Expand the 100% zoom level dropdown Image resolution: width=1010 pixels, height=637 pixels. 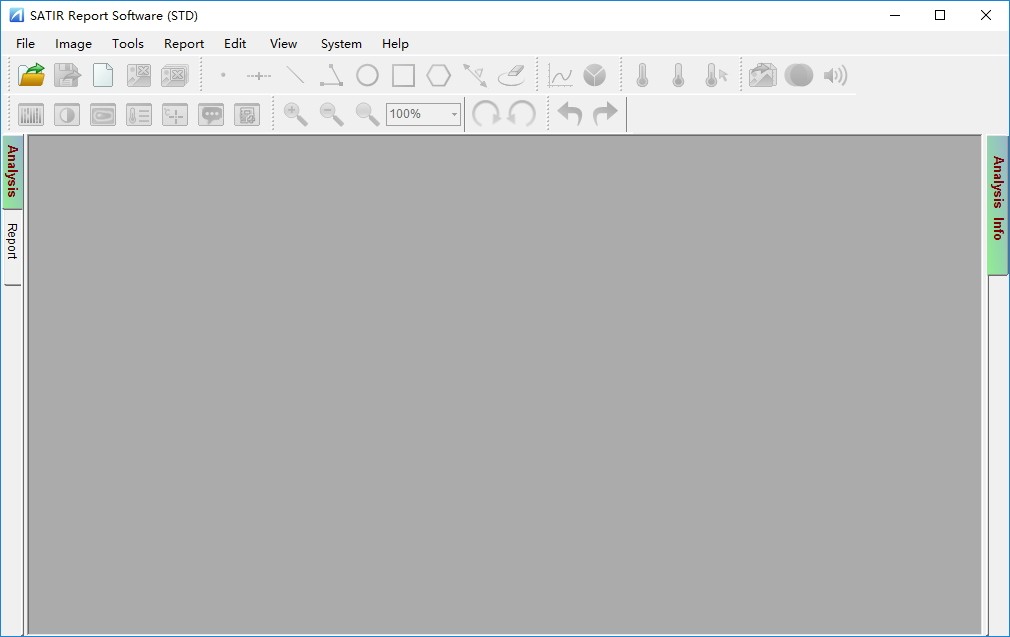[x=454, y=114]
